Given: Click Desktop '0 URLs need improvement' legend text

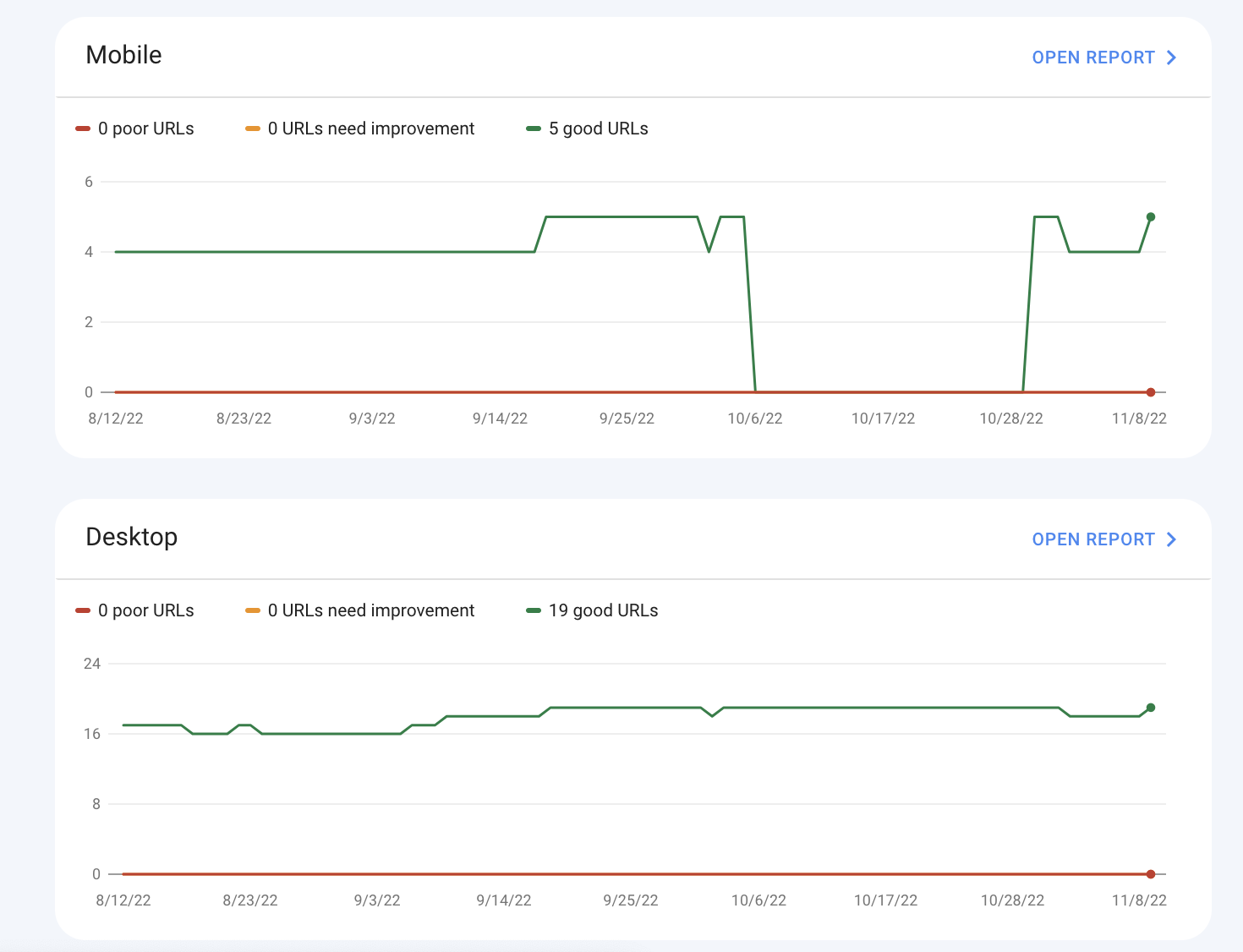Looking at the screenshot, I should 370,610.
